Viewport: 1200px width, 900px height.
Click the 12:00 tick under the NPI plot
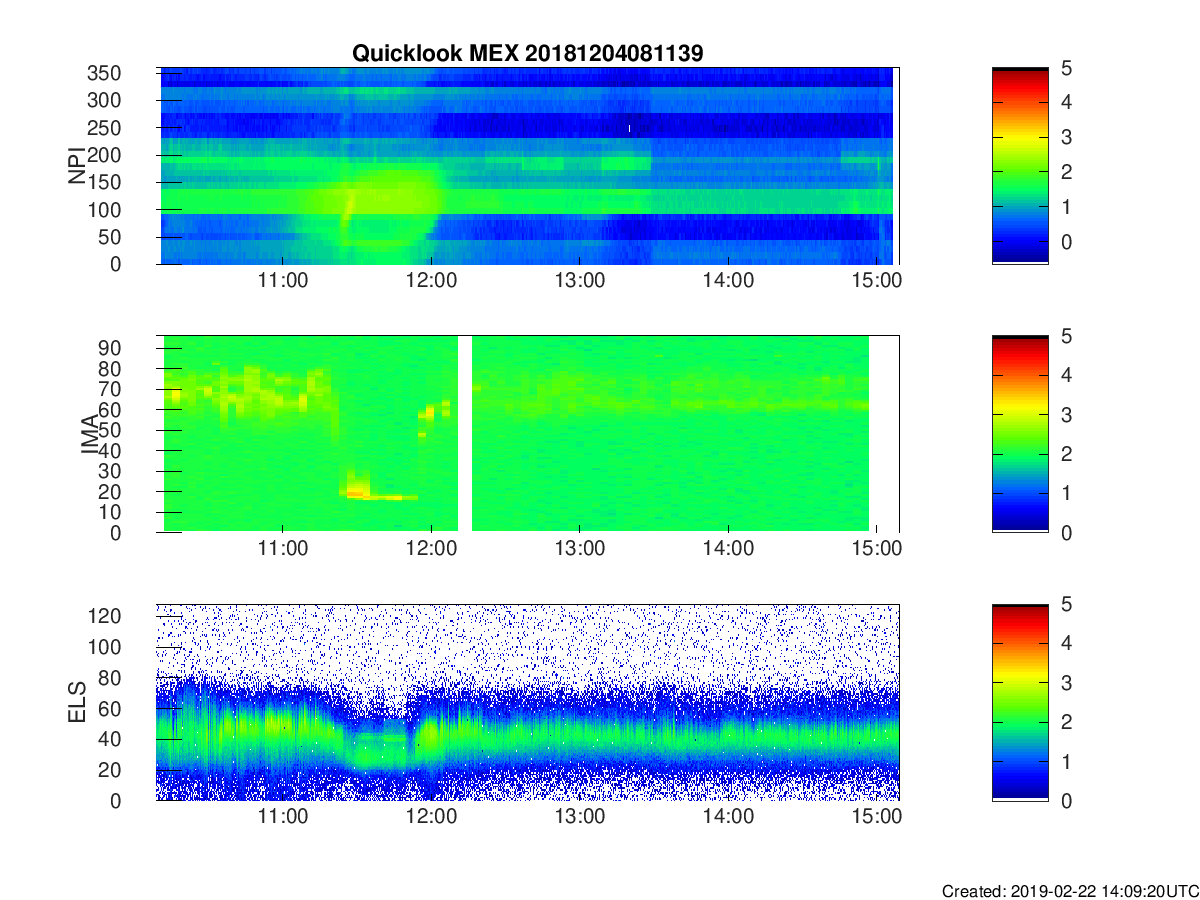click(x=431, y=280)
